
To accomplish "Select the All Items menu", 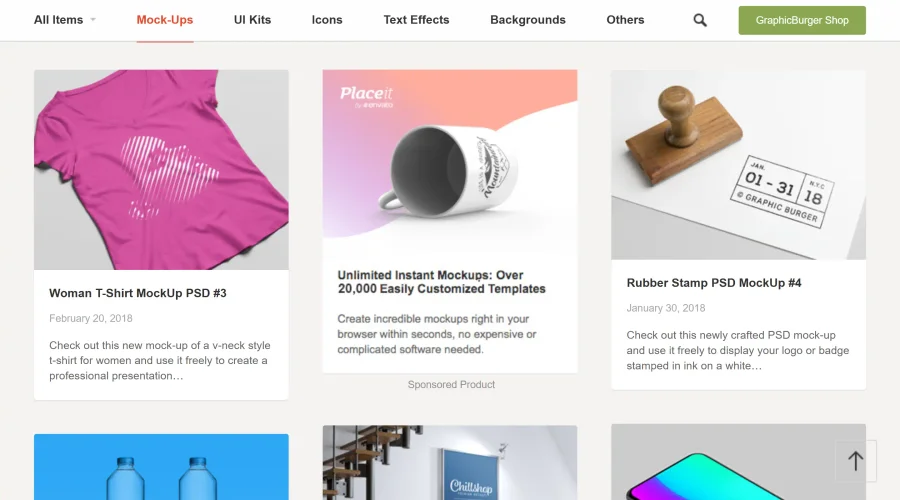I will coord(59,20).
